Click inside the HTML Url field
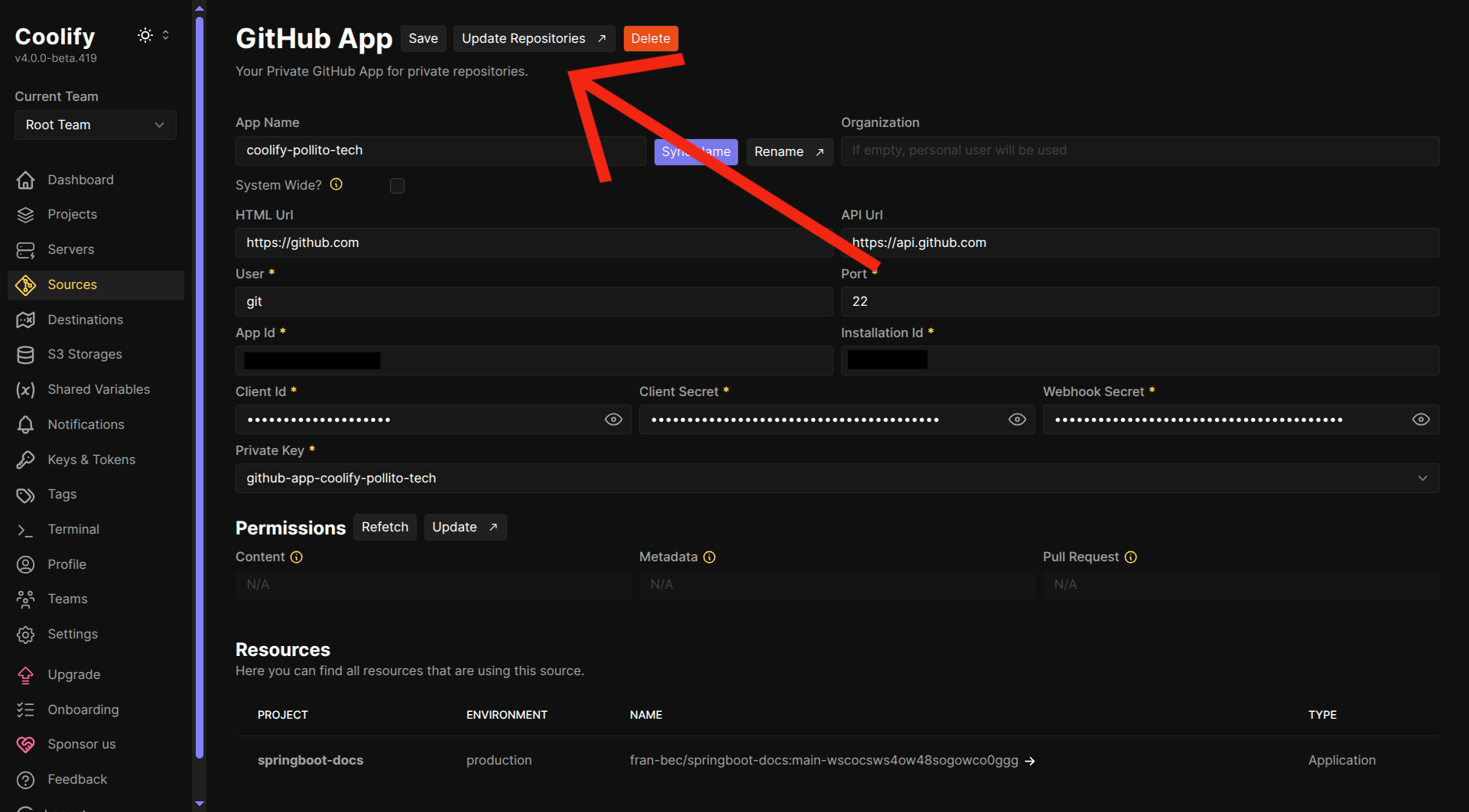The image size is (1469, 812). (534, 242)
